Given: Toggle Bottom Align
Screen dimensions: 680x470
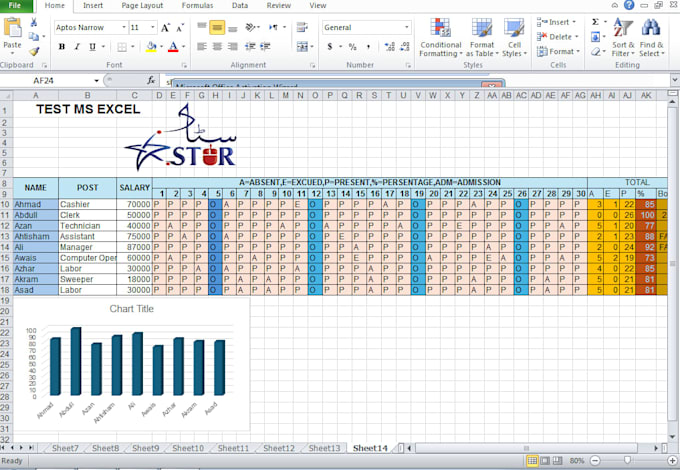Looking at the screenshot, I should click(x=232, y=27).
